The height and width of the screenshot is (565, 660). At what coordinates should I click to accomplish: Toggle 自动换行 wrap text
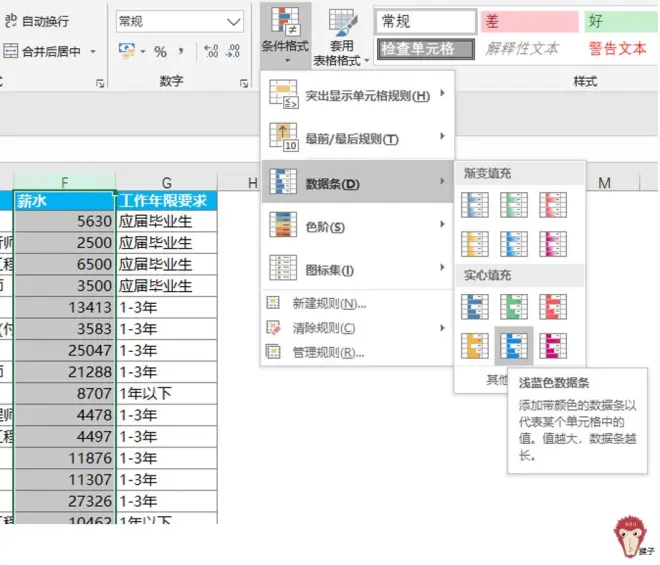pyautogui.click(x=37, y=21)
